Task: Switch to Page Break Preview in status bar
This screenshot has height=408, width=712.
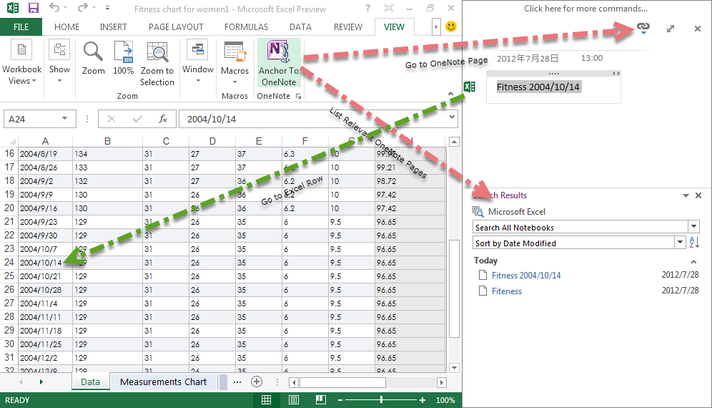Action: pyautogui.click(x=321, y=400)
